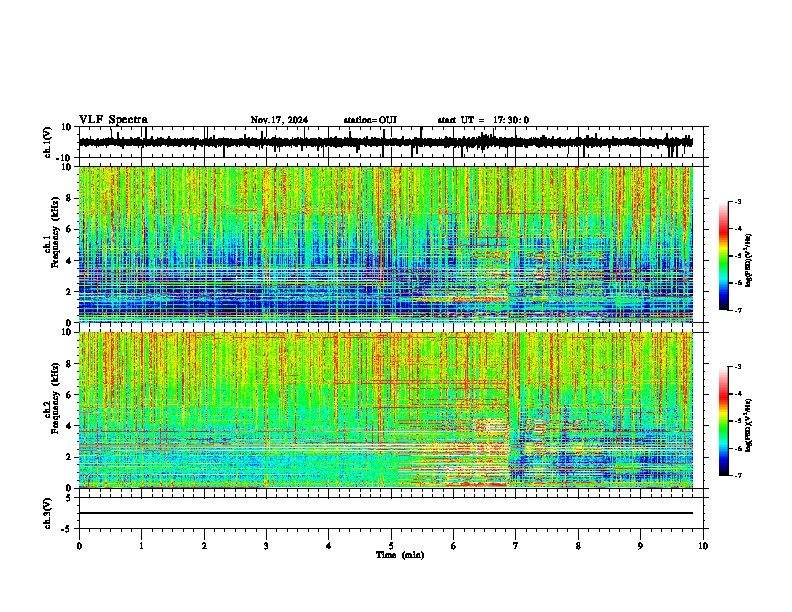Screen dimensions: 792x612
Task: Click the ch.1 color scale log(PSD) unit label
Action: (x=749, y=260)
